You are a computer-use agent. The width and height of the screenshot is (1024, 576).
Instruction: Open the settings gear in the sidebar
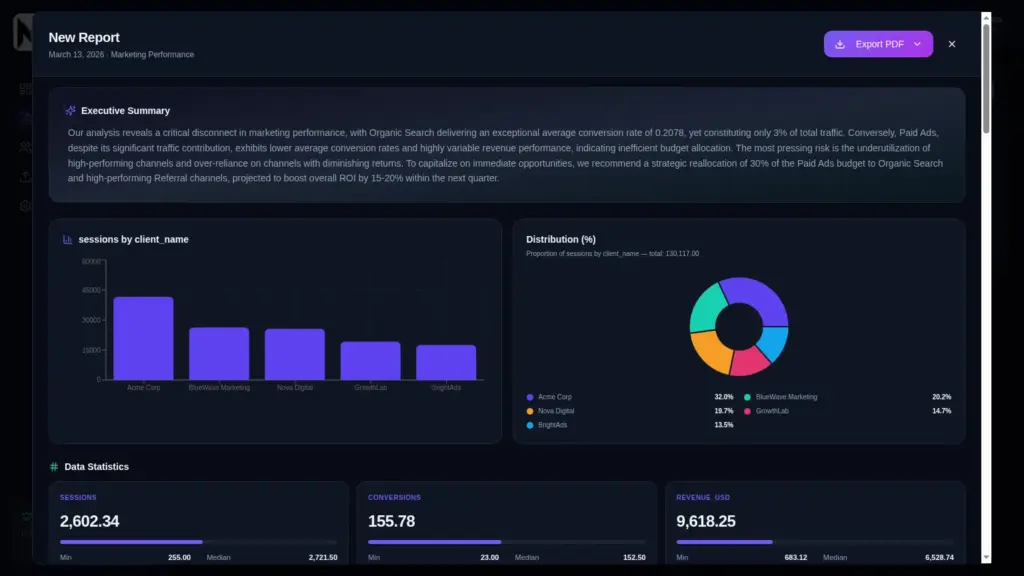tap(24, 203)
